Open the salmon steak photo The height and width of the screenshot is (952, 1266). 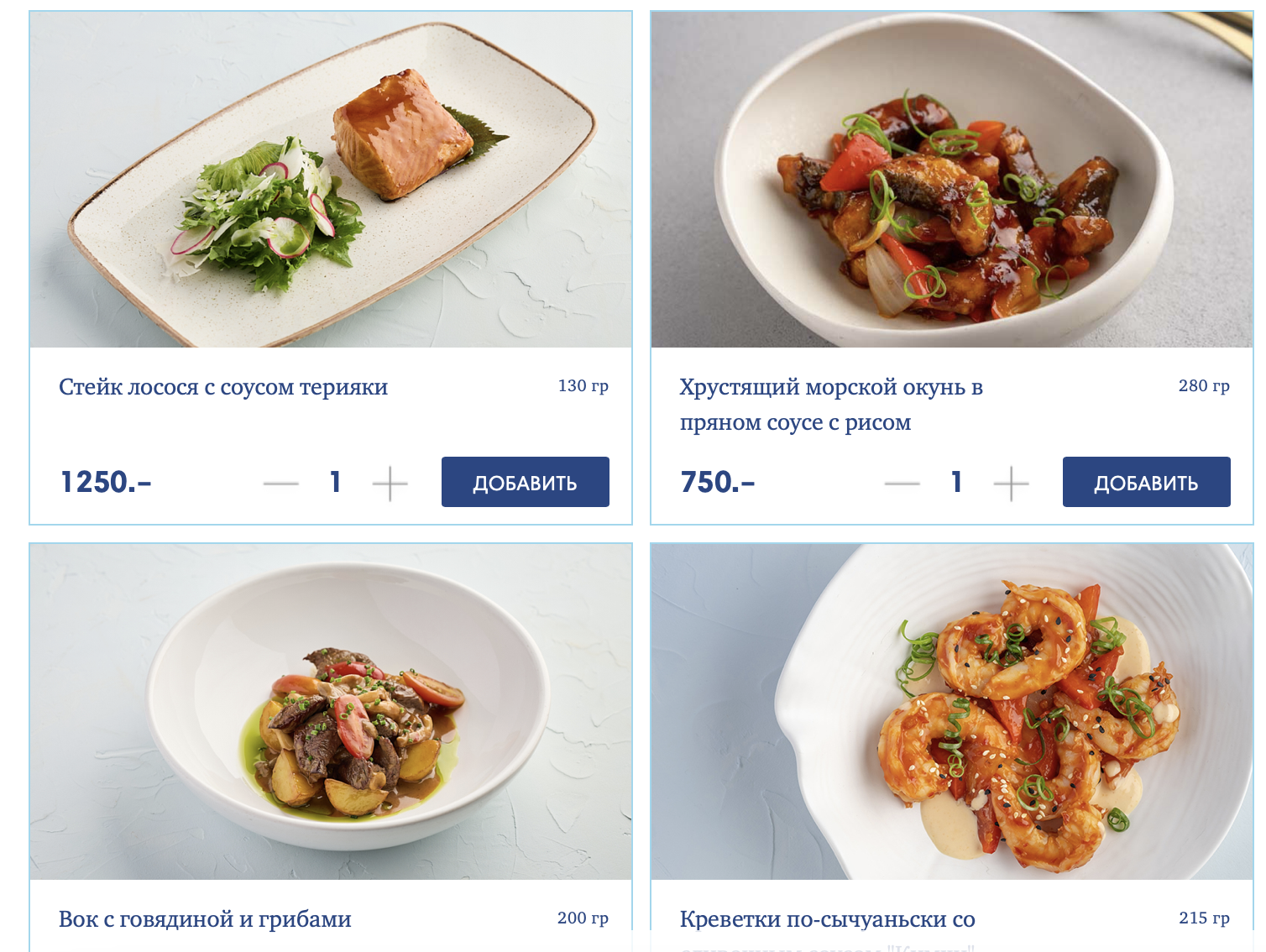(x=331, y=180)
